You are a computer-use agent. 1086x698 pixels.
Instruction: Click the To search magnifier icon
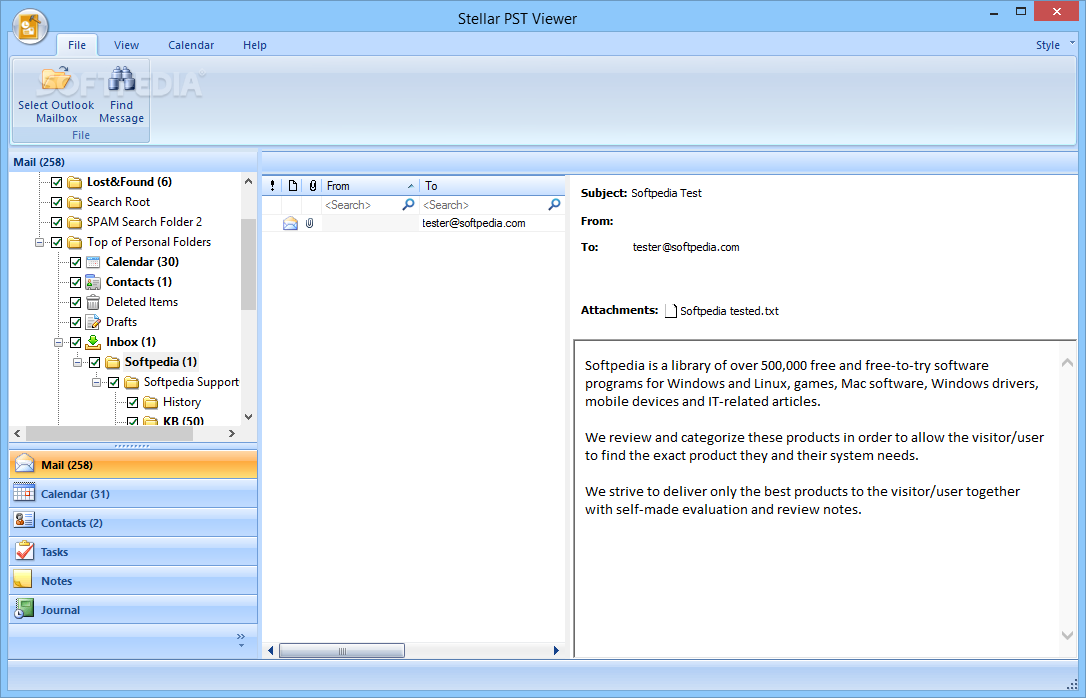554,204
